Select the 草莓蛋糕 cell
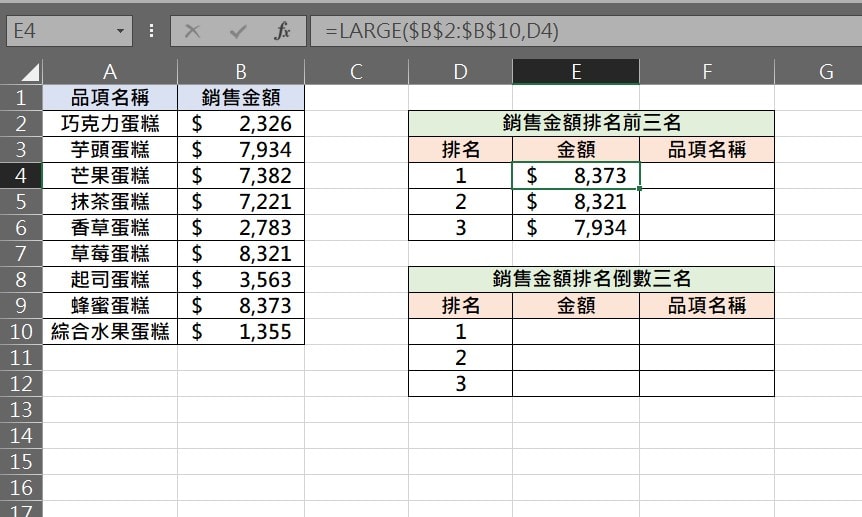This screenshot has height=517, width=862. [x=110, y=254]
